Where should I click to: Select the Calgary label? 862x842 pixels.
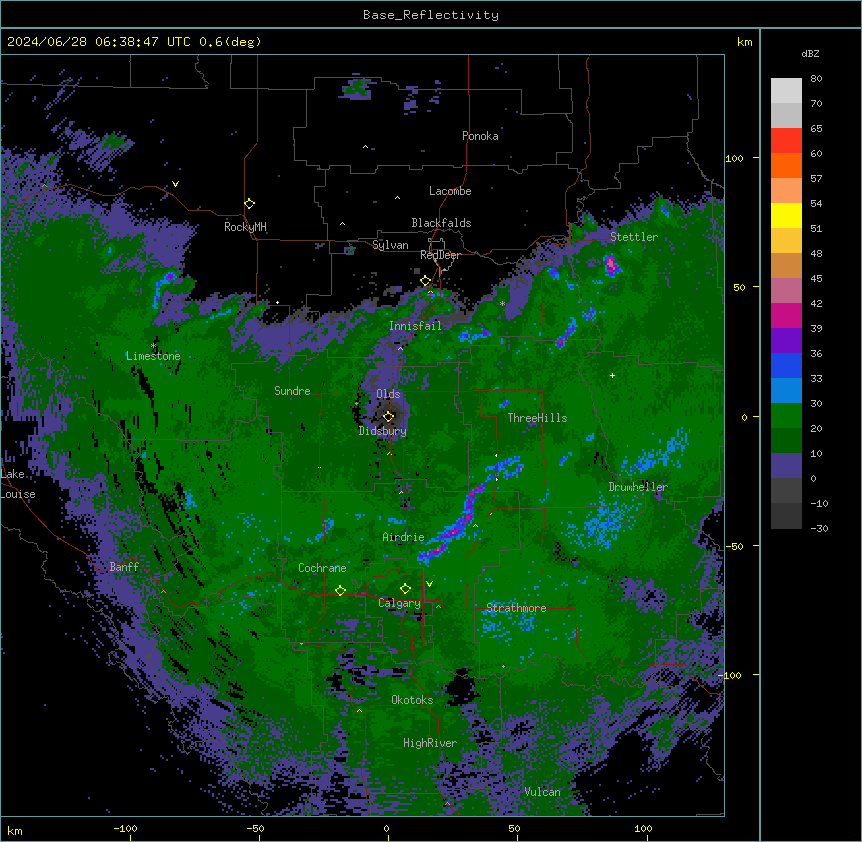399,603
